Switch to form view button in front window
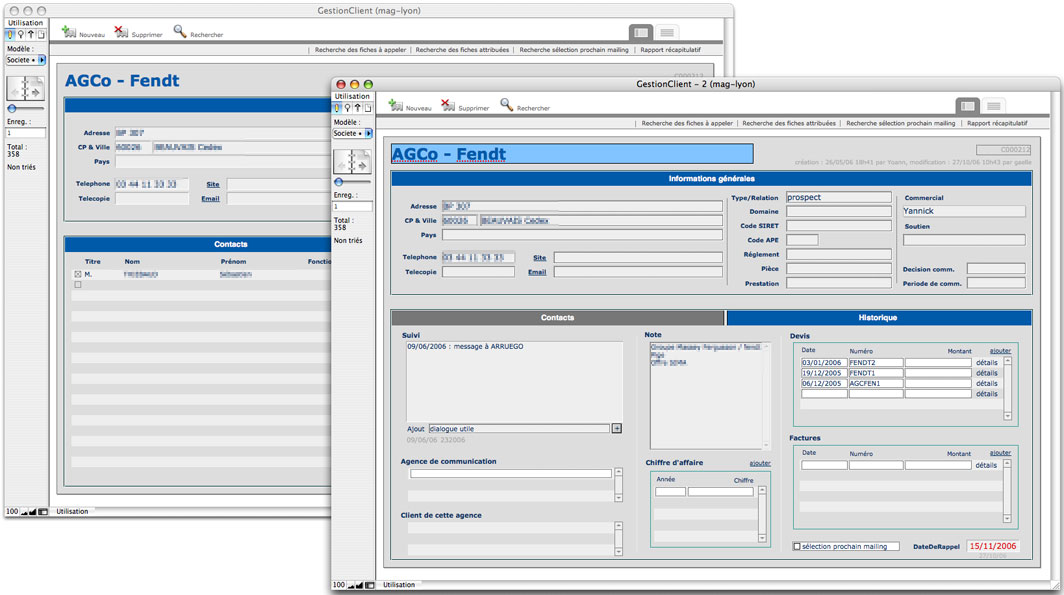This screenshot has width=1064, height=595. coord(968,106)
